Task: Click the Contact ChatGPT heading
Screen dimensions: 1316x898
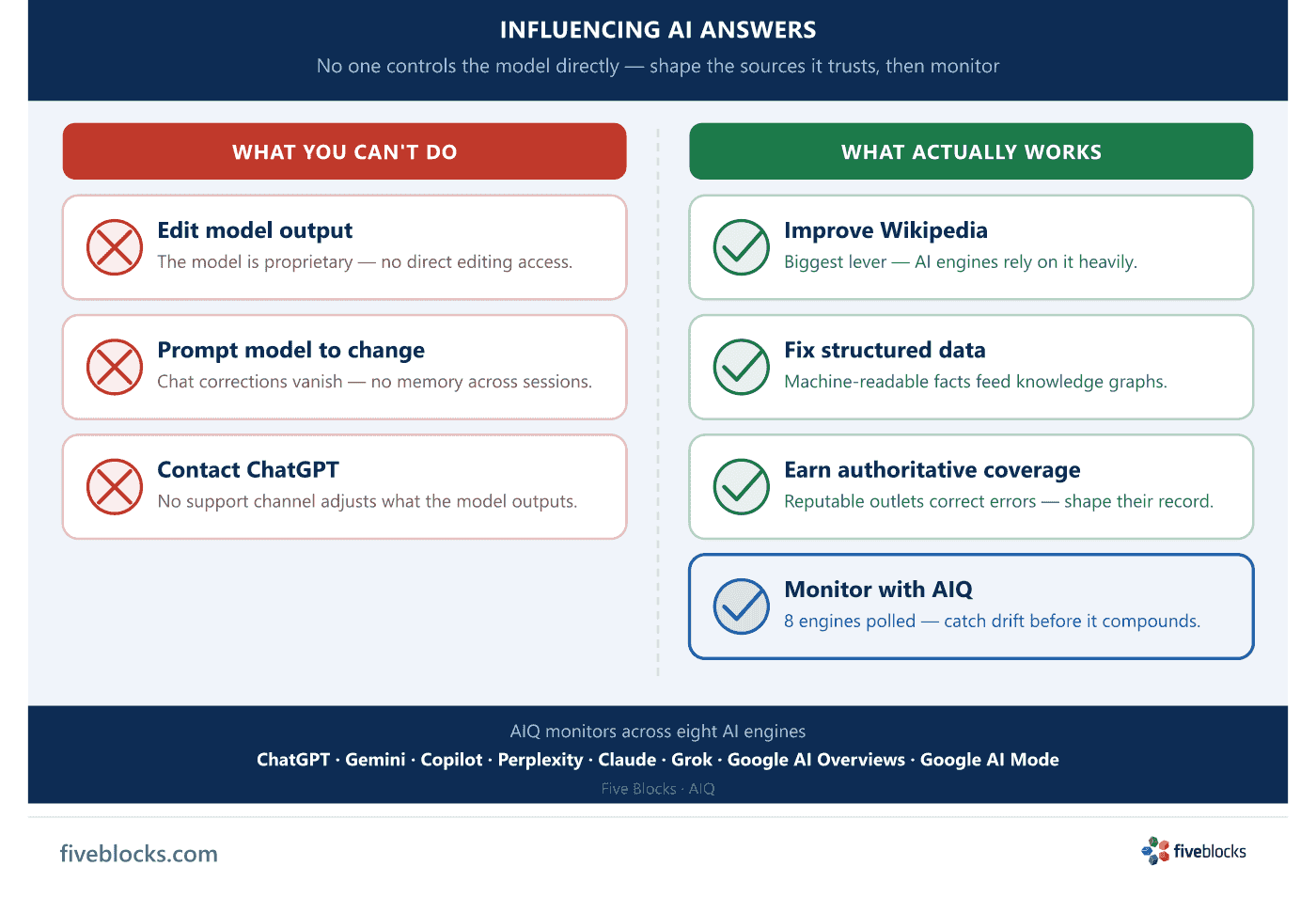Action: pyautogui.click(x=248, y=469)
